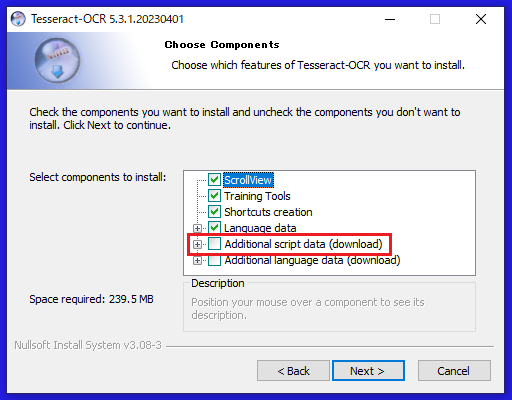
Task: Toggle the Language data checkbox
Action: click(x=214, y=228)
